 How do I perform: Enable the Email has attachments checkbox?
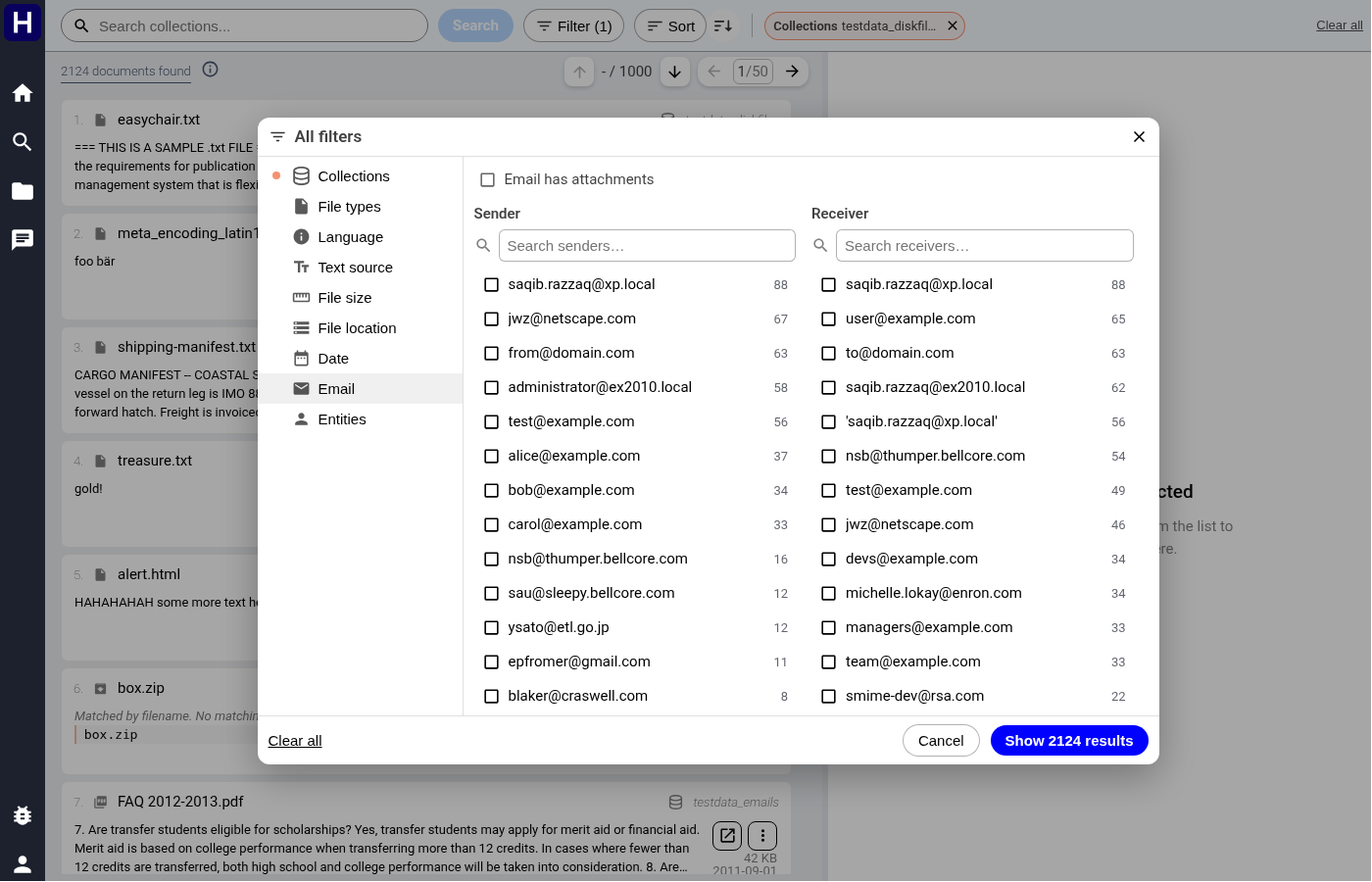point(488,179)
